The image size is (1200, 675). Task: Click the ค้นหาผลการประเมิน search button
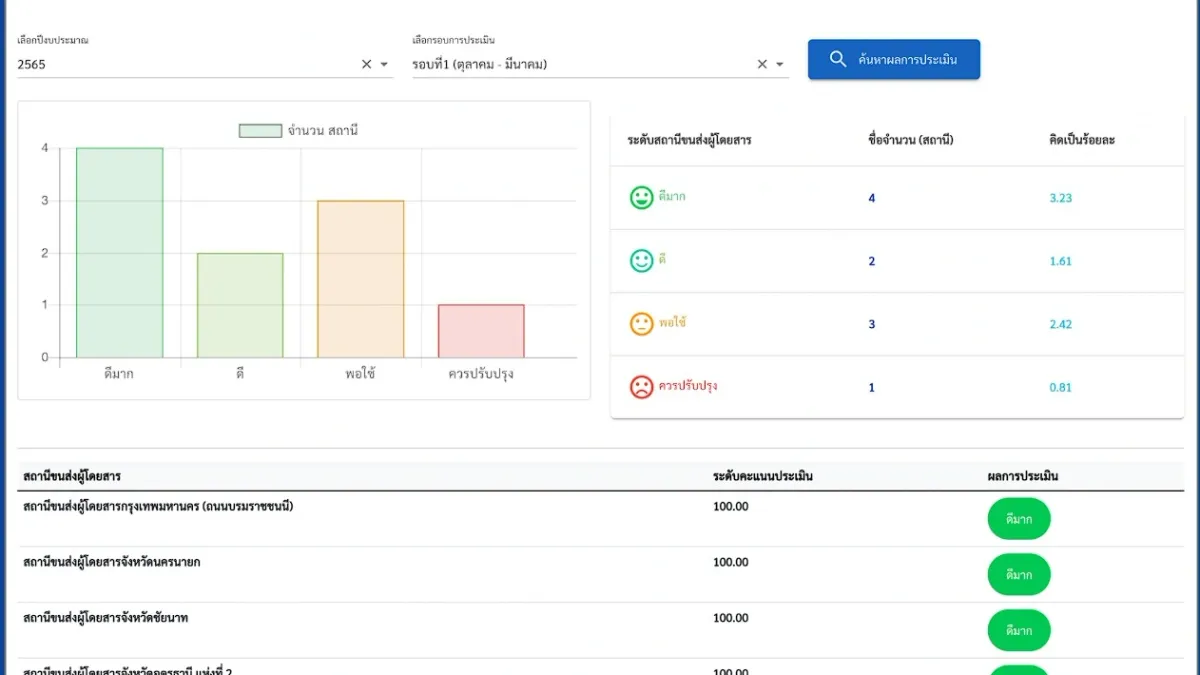pos(894,59)
